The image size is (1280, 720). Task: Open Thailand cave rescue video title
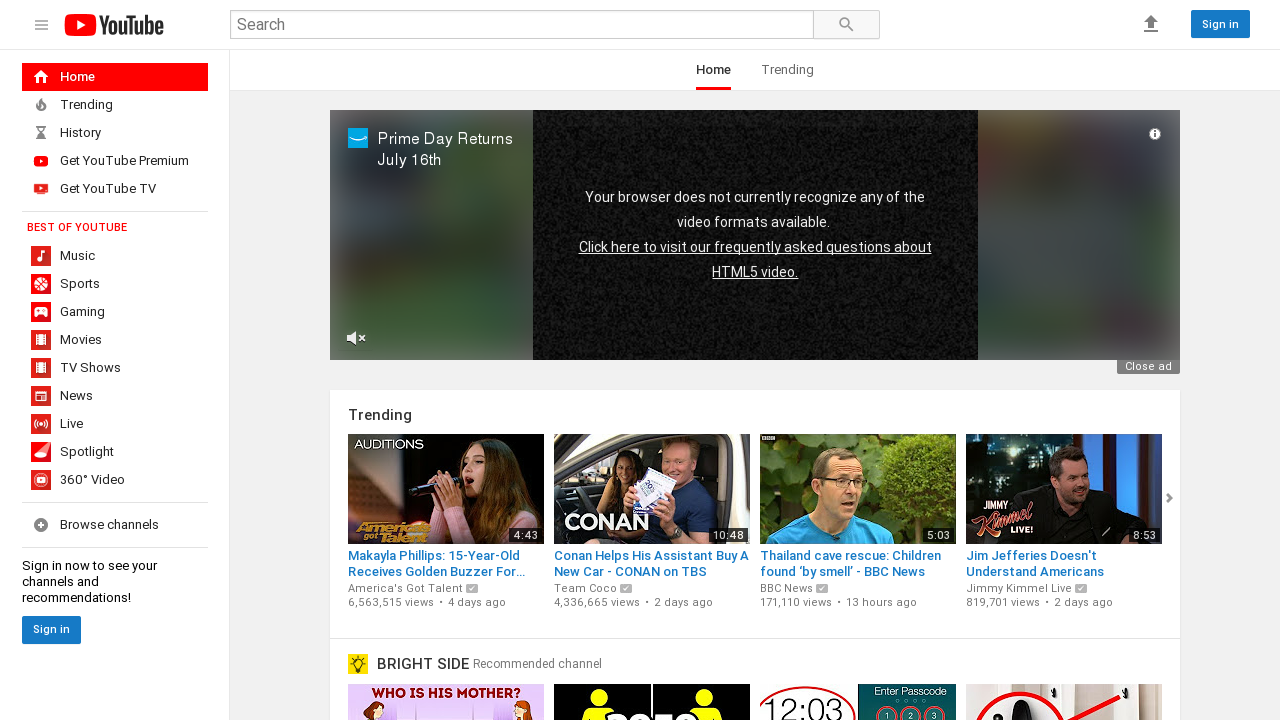point(850,564)
